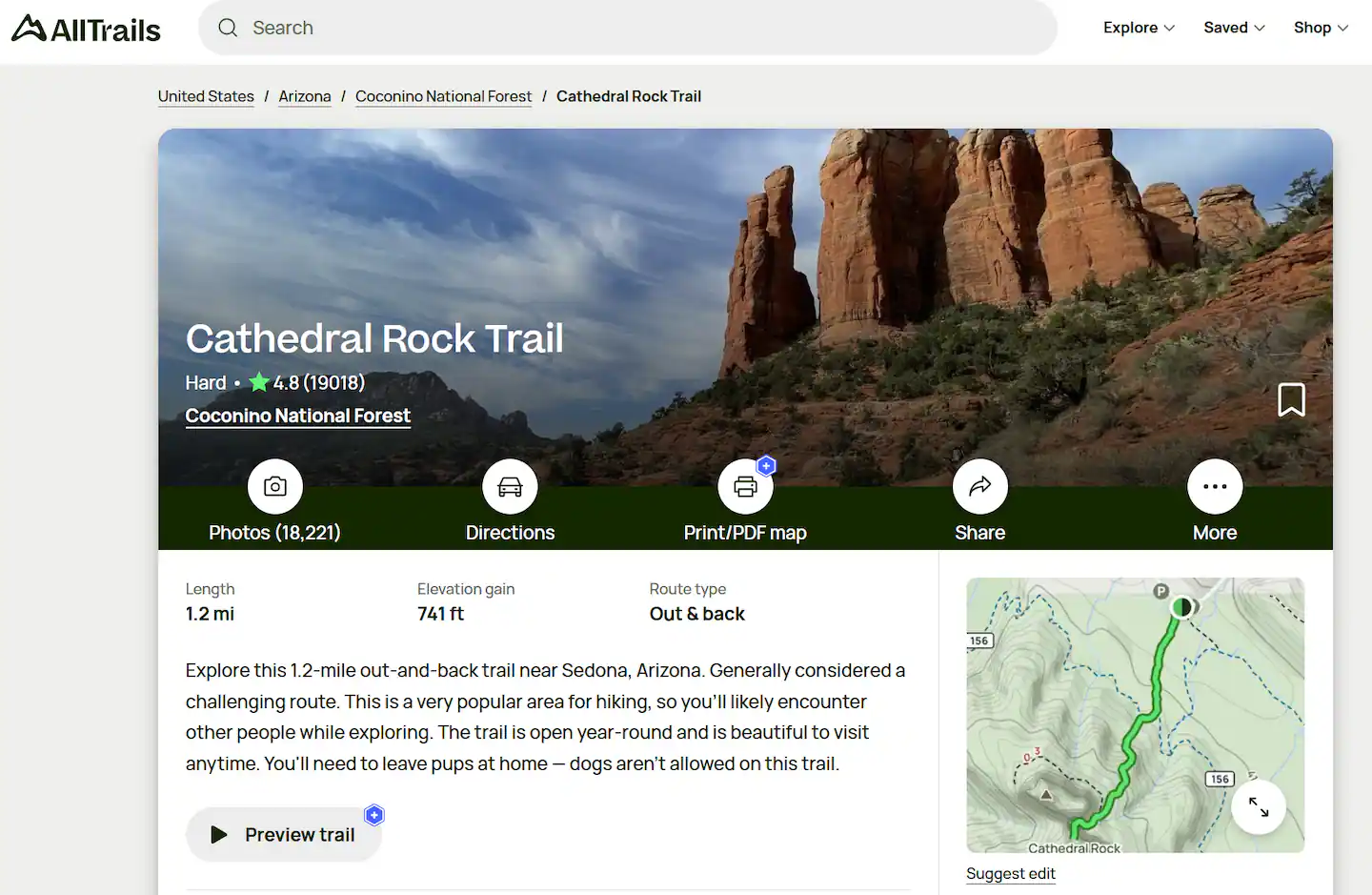Click the magnifier icon in search bar

pos(228,28)
